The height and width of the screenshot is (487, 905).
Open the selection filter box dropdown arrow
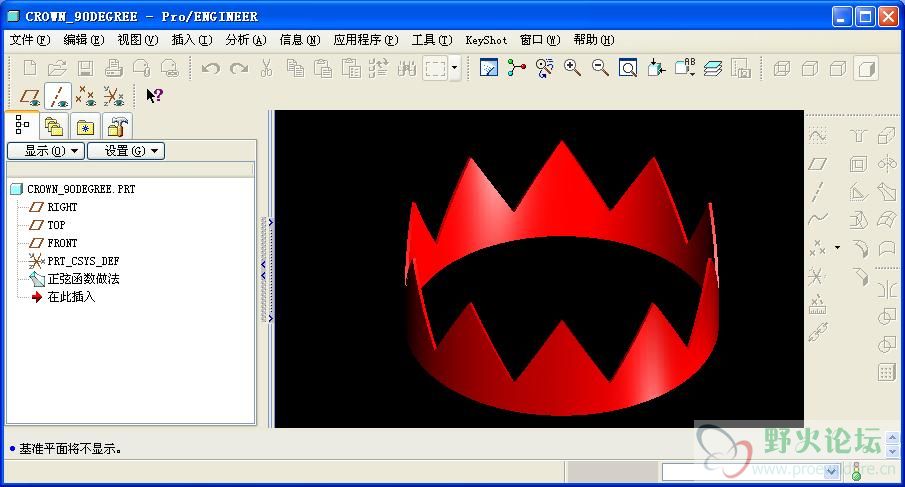tap(455, 68)
